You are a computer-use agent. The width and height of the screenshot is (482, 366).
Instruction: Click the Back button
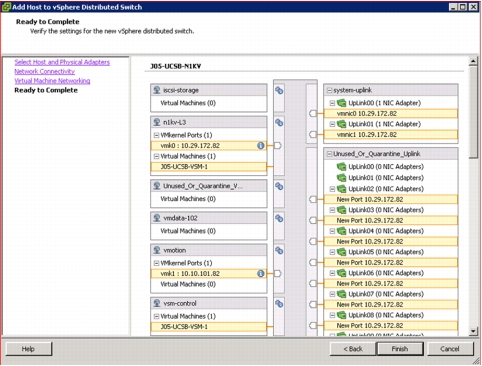click(353, 349)
